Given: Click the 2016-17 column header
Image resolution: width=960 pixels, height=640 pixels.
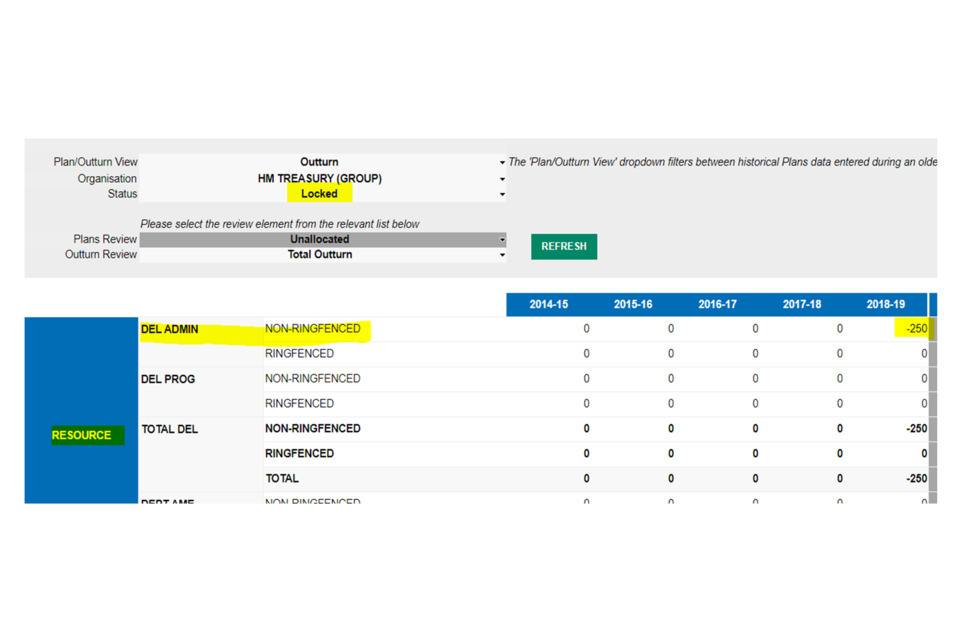Looking at the screenshot, I should pos(717,305).
